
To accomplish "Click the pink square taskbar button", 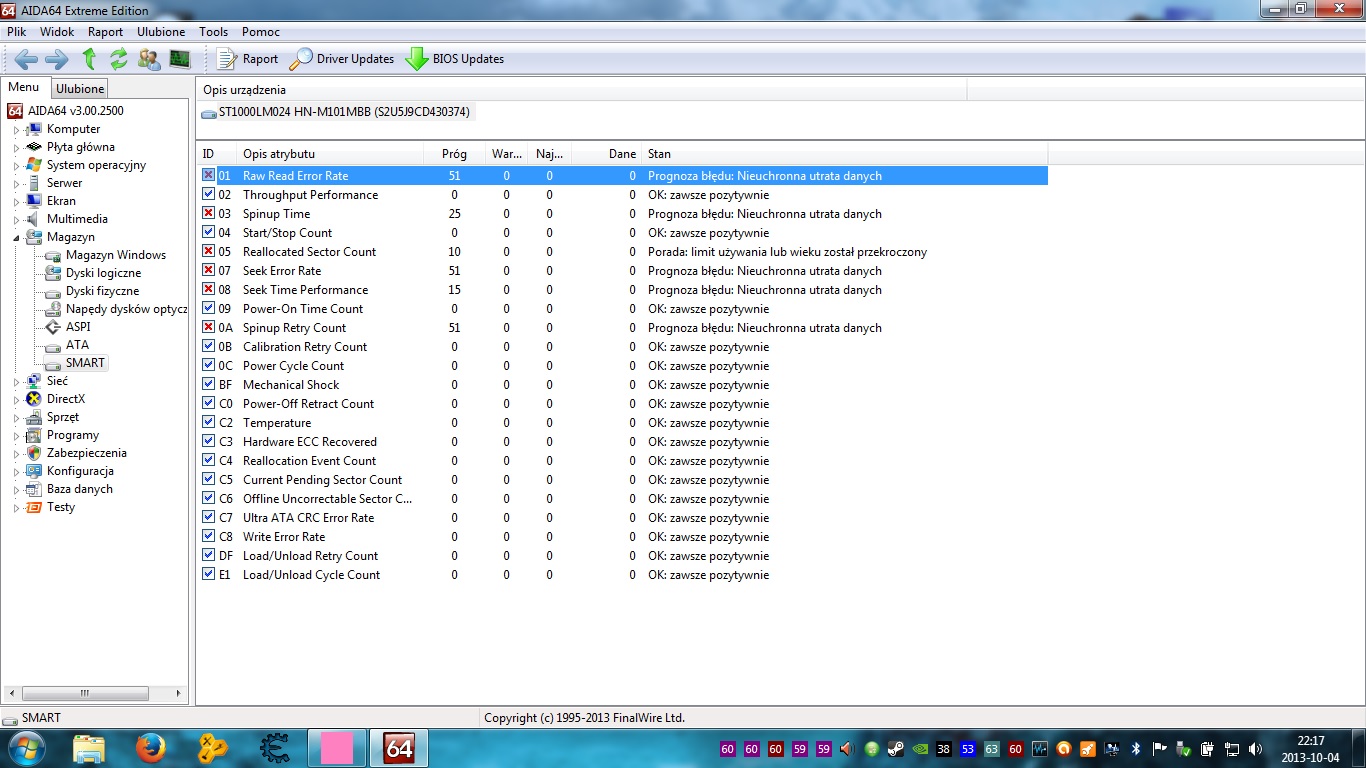I will point(337,748).
